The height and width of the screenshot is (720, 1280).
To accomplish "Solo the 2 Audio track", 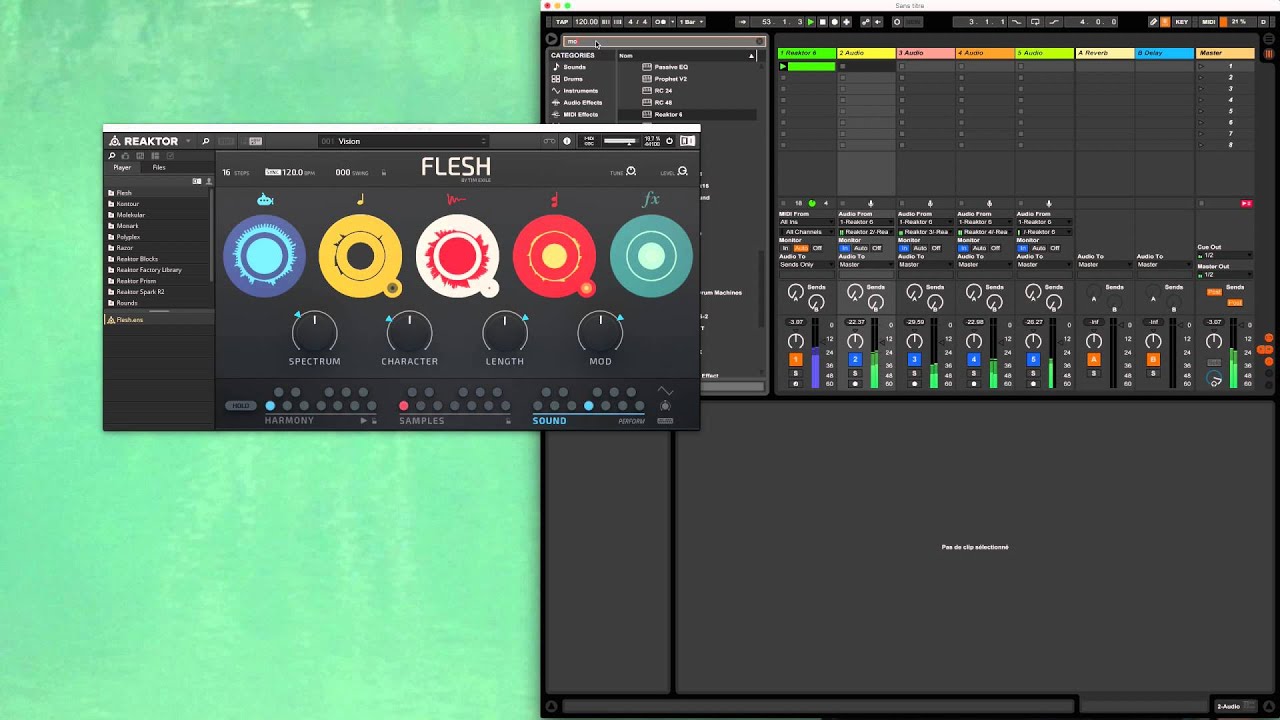I will (854, 373).
